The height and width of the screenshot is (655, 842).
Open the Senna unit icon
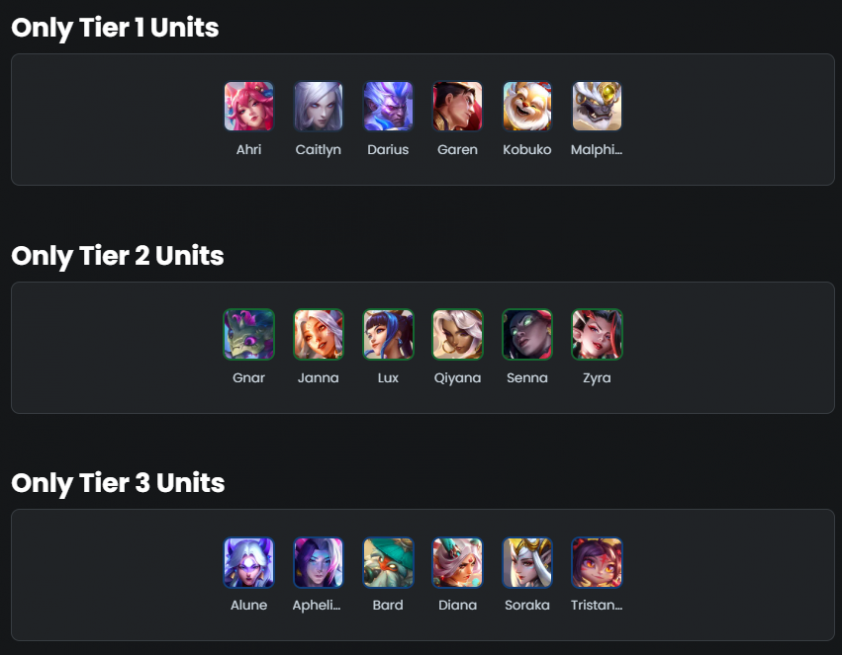click(x=527, y=334)
